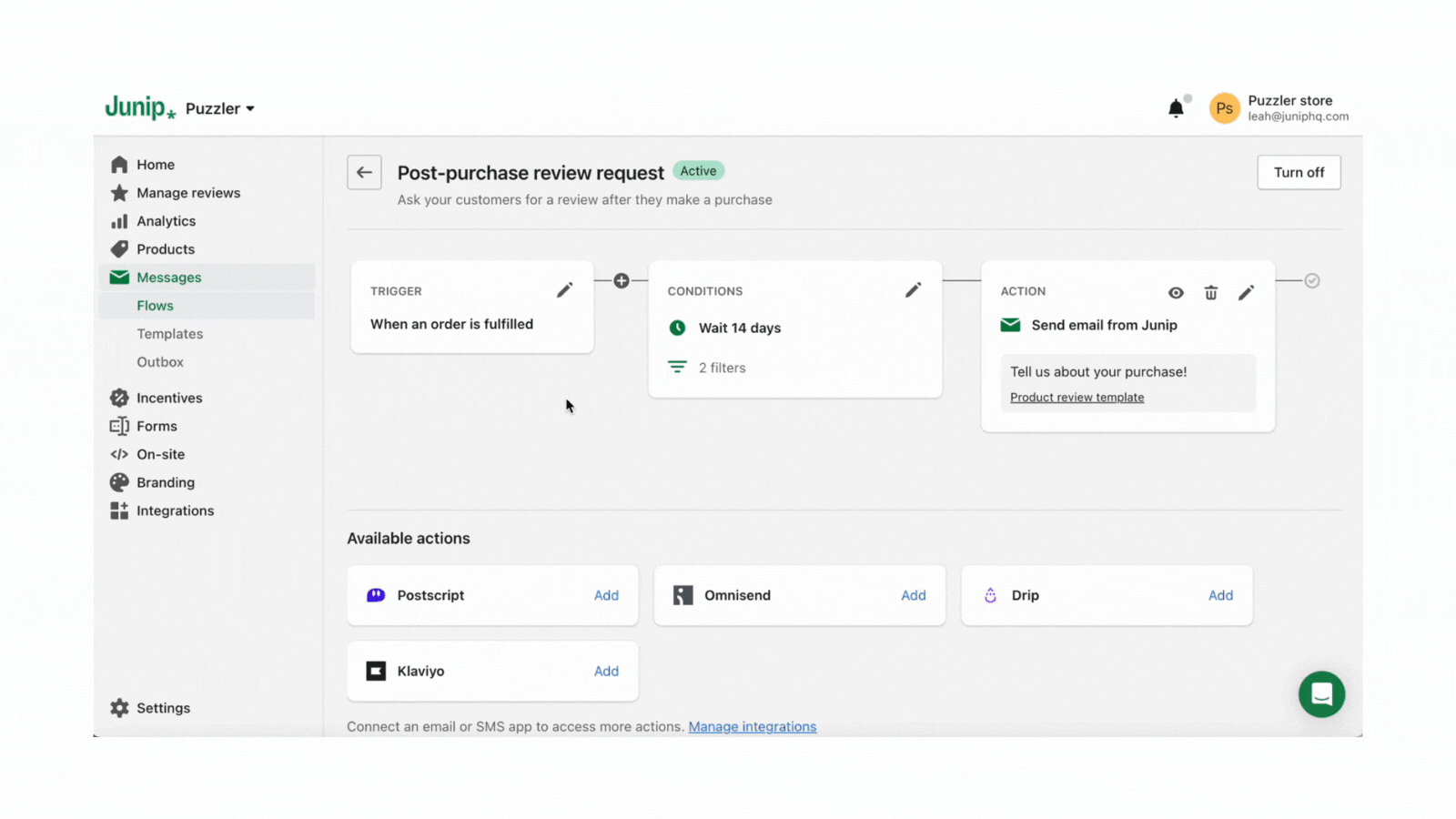Click the Klaviyo logo icon
The width and height of the screenshot is (1456, 819).
[x=376, y=671]
